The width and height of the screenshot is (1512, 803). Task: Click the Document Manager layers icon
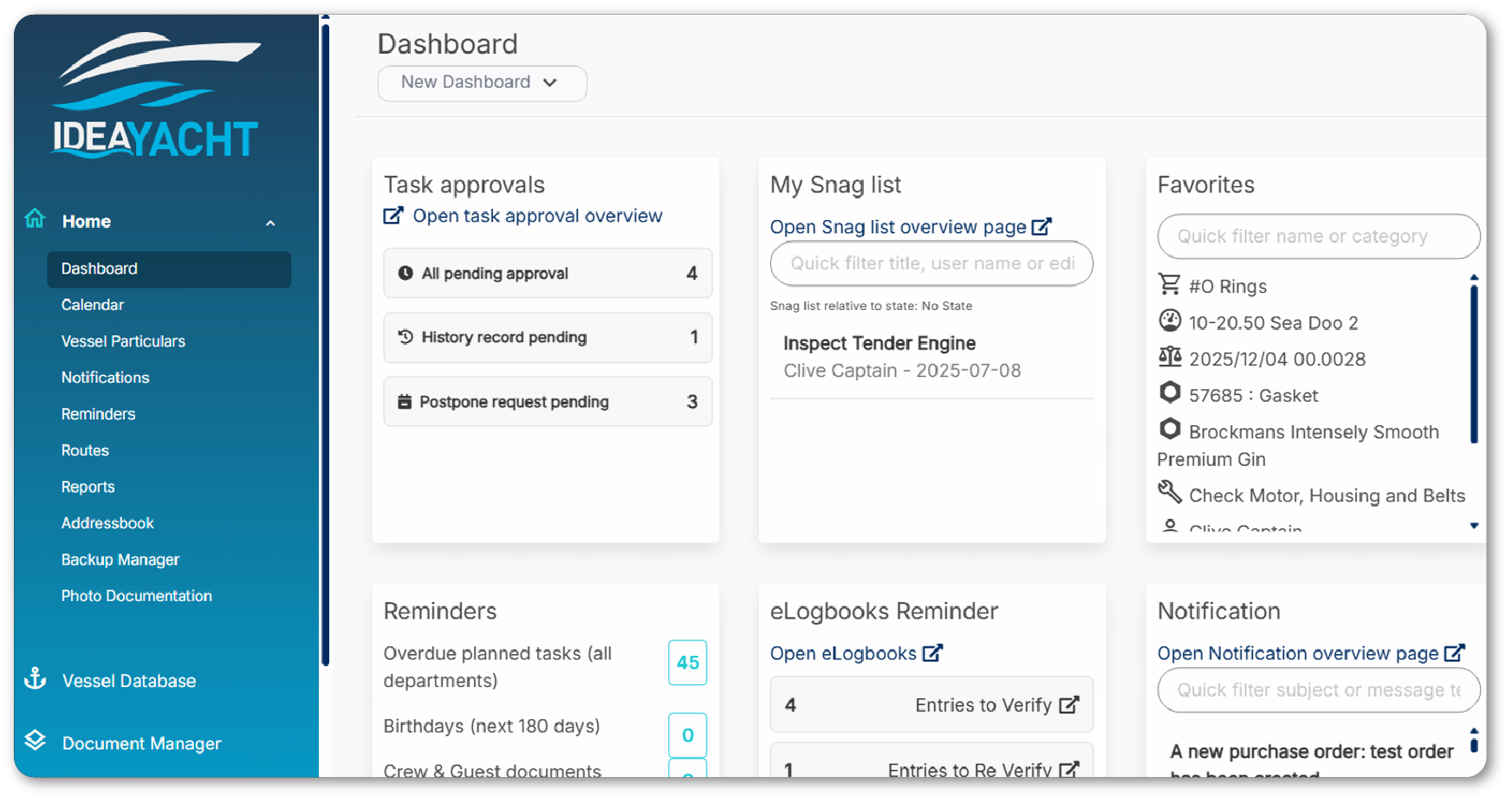tap(35, 741)
